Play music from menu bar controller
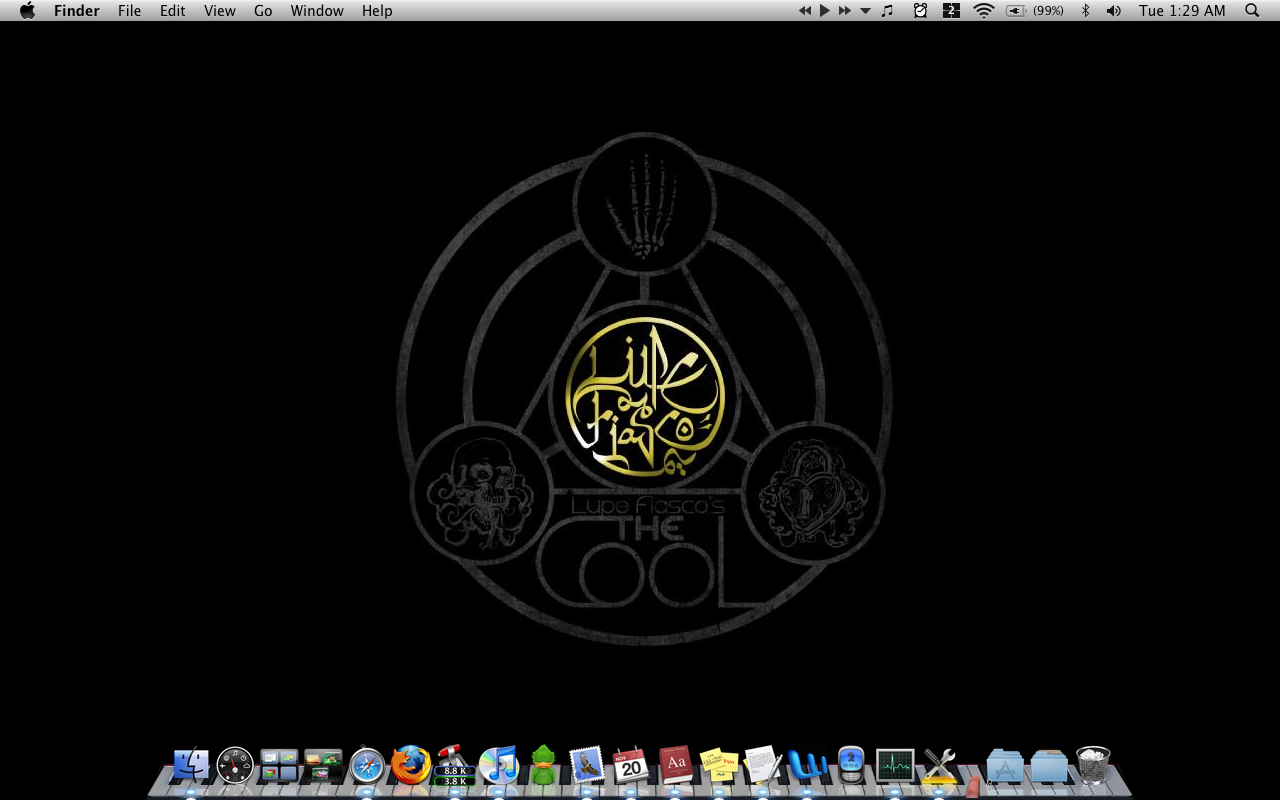This screenshot has width=1280, height=800. [825, 11]
